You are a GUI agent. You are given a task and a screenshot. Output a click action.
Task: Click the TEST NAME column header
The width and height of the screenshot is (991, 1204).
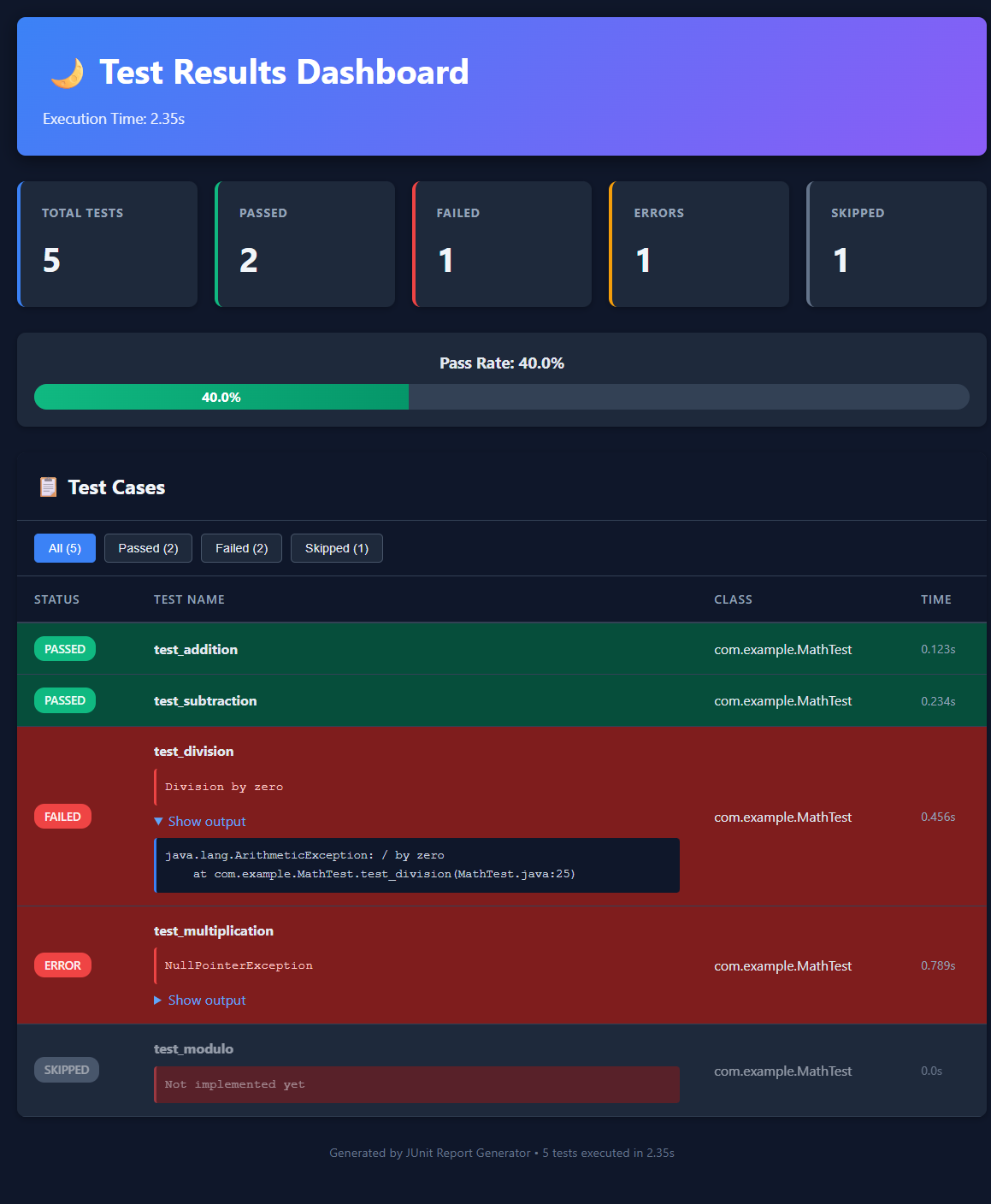tap(189, 599)
